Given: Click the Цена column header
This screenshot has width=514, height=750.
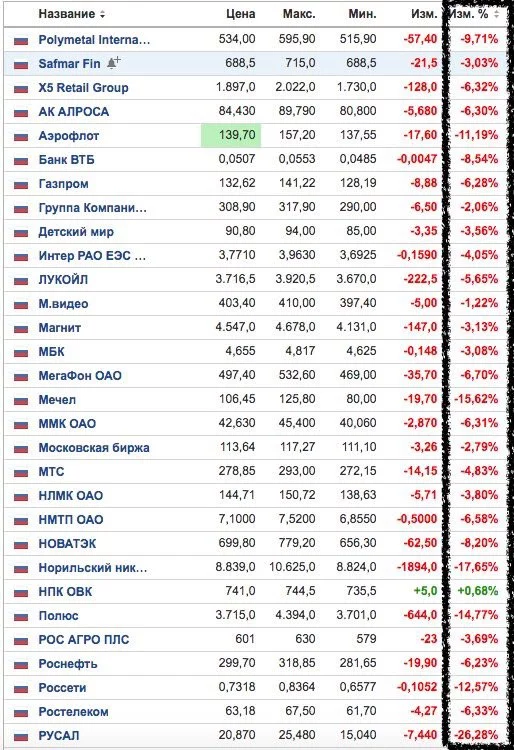Looking at the screenshot, I should (241, 14).
